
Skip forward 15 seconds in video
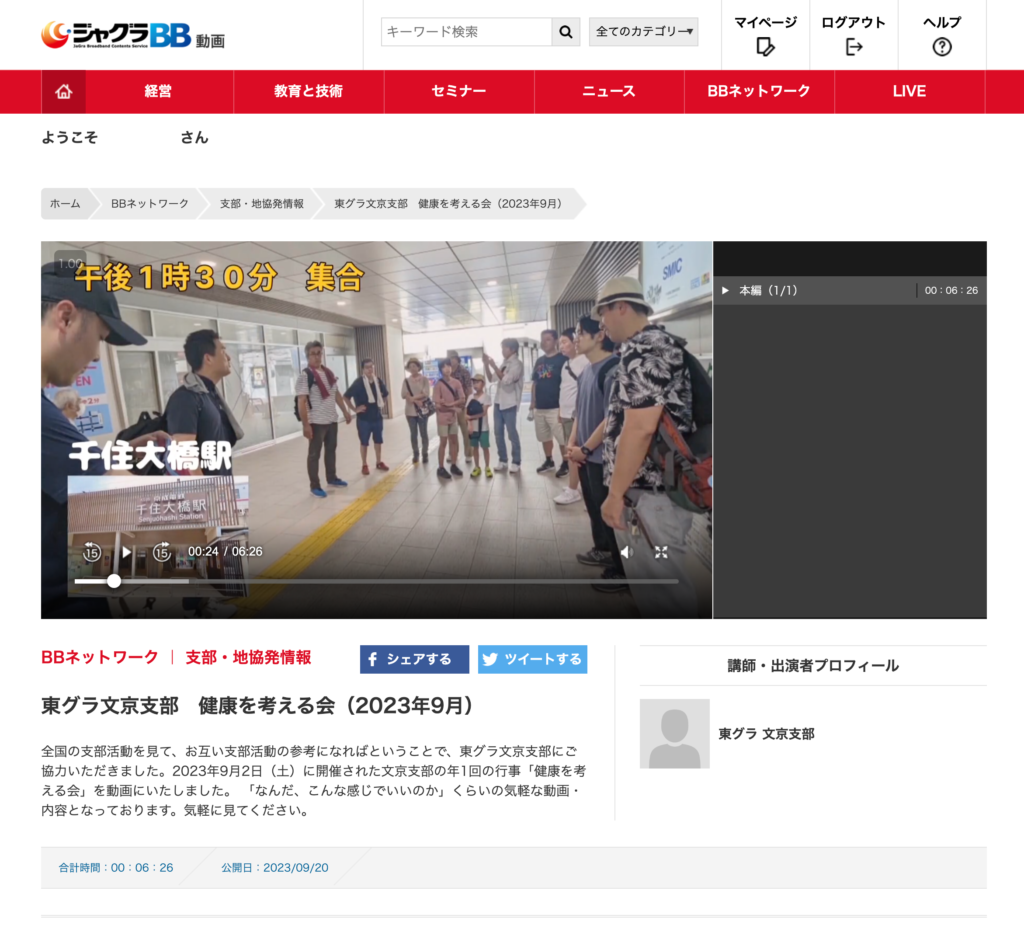pyautogui.click(x=162, y=552)
